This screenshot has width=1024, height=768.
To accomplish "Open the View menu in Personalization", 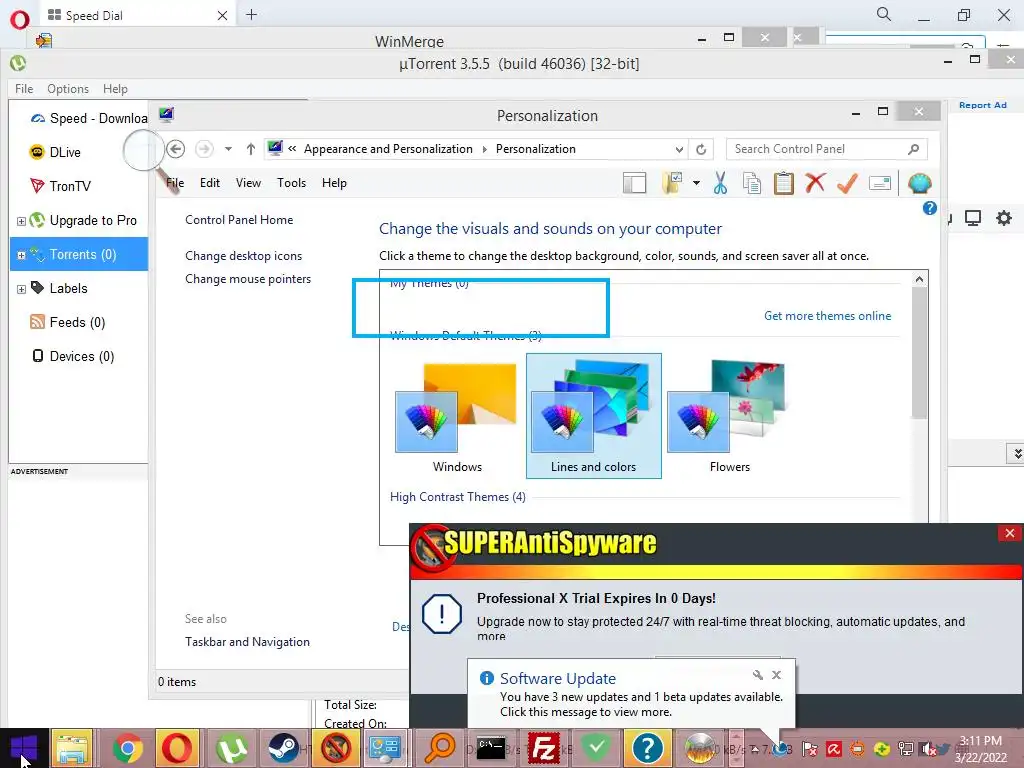I will coord(248,183).
